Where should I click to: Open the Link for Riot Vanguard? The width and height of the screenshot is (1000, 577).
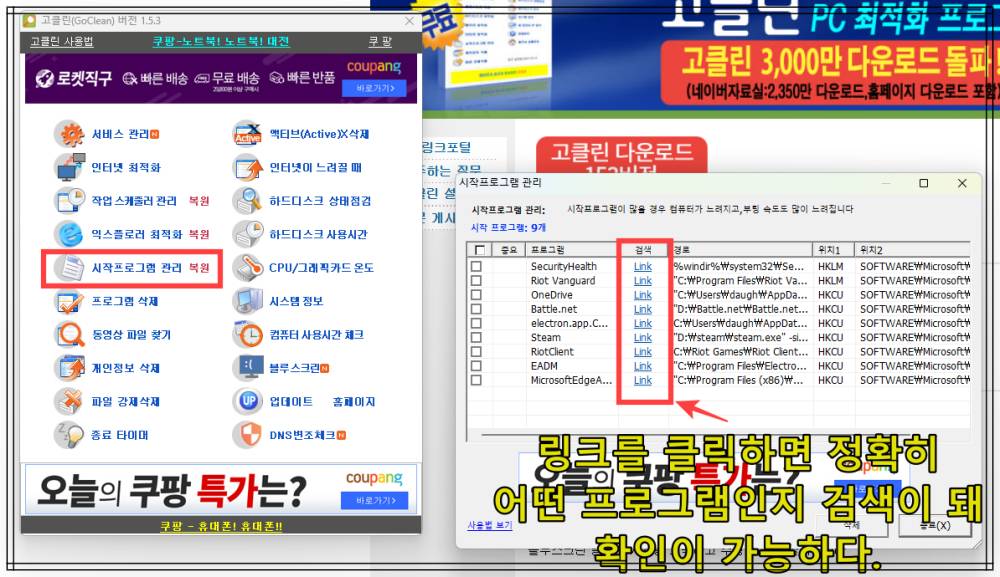tap(643, 281)
